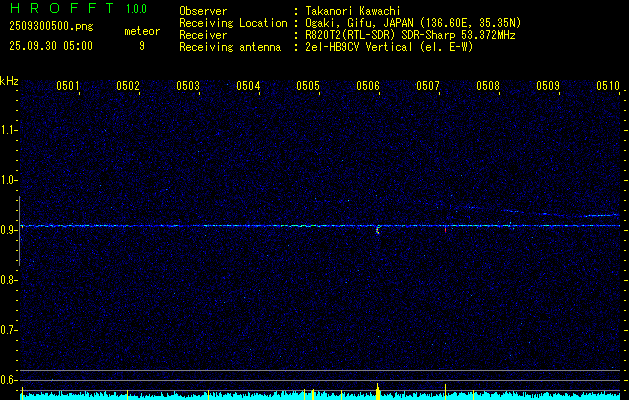The height and width of the screenshot is (400, 629).
Task: Click the 0509 time axis marker
Action: (x=548, y=86)
